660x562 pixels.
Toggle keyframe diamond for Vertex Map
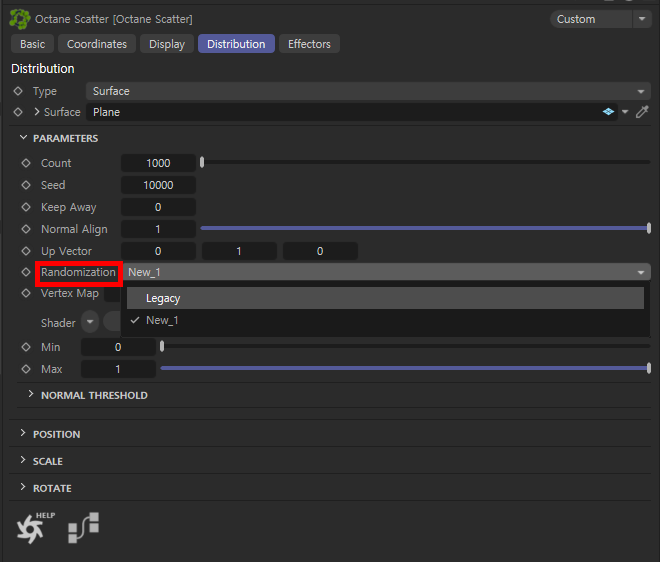click(x=26, y=293)
